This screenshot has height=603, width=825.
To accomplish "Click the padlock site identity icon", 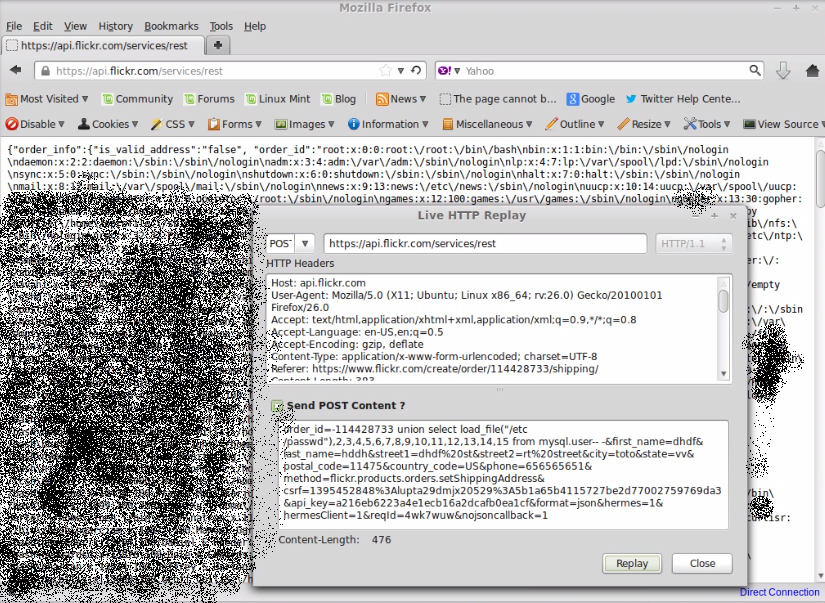I will click(46, 71).
